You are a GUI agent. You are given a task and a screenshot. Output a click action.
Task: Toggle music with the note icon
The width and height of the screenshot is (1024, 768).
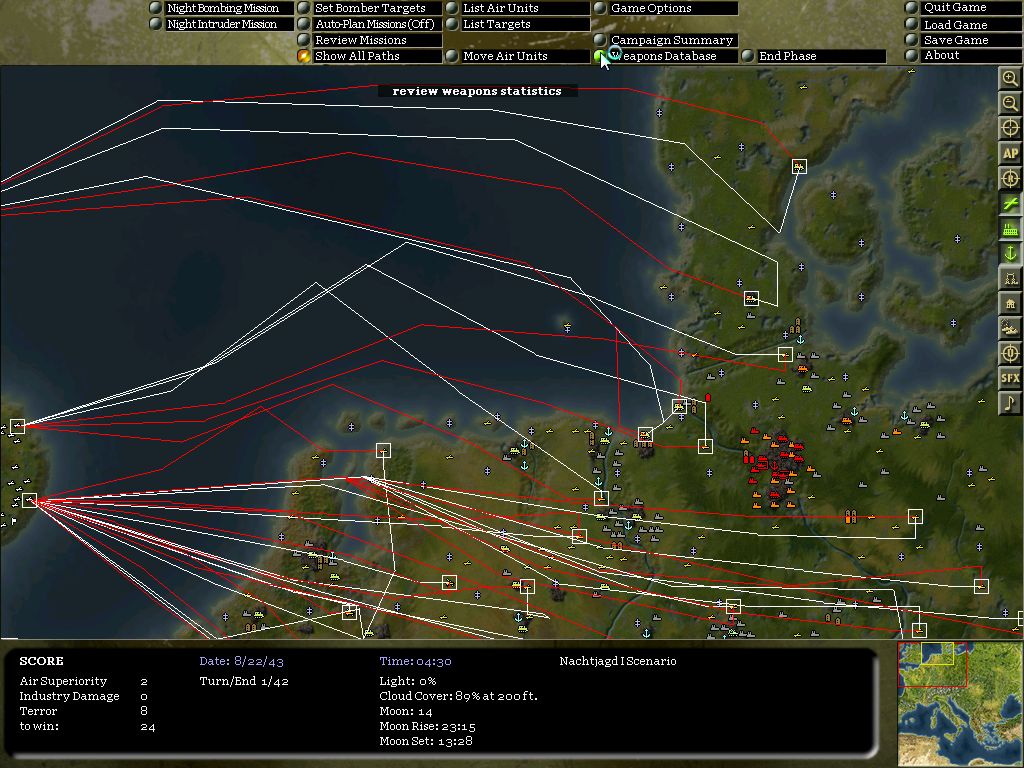tap(1010, 403)
